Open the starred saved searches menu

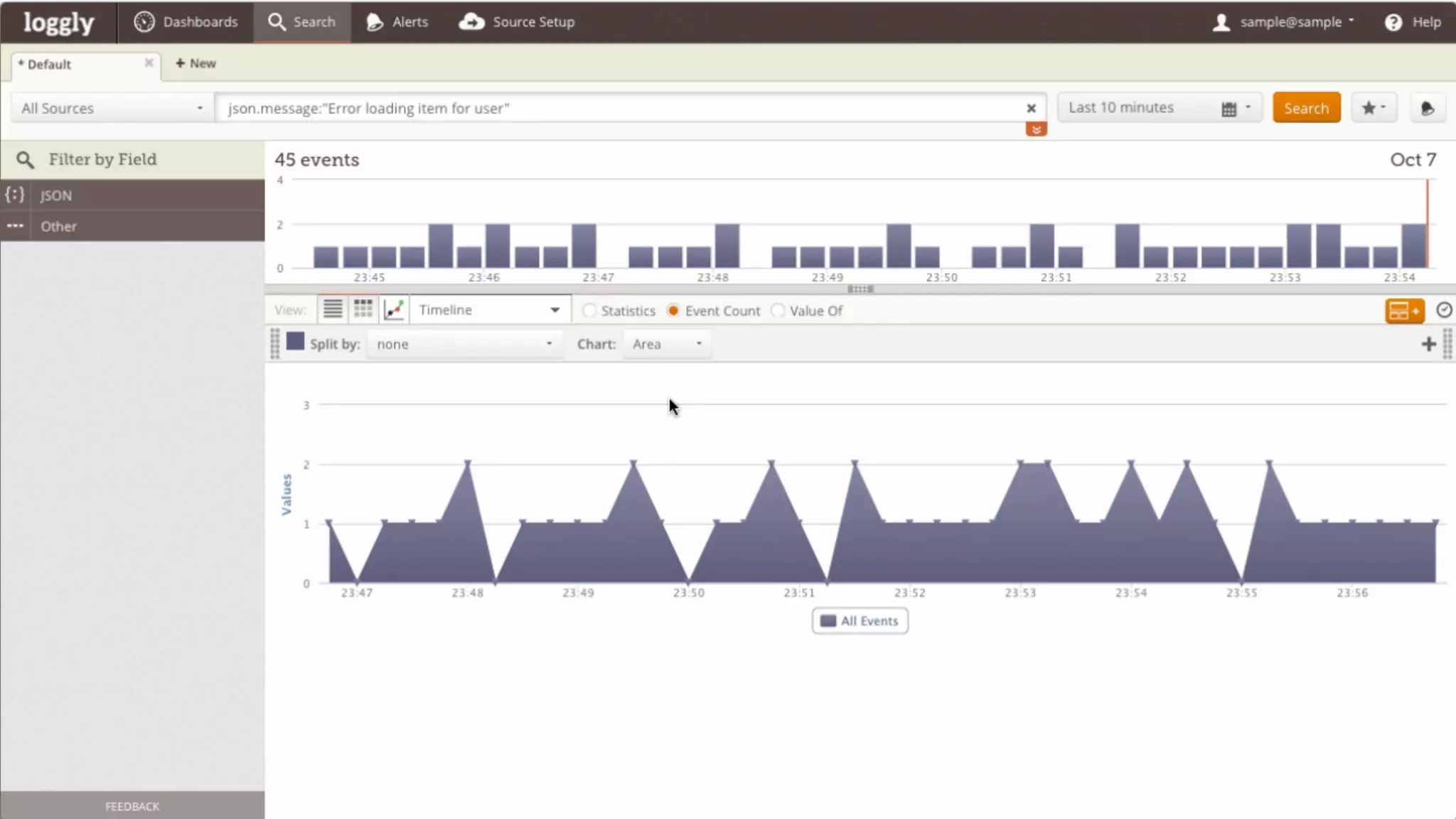[1374, 108]
